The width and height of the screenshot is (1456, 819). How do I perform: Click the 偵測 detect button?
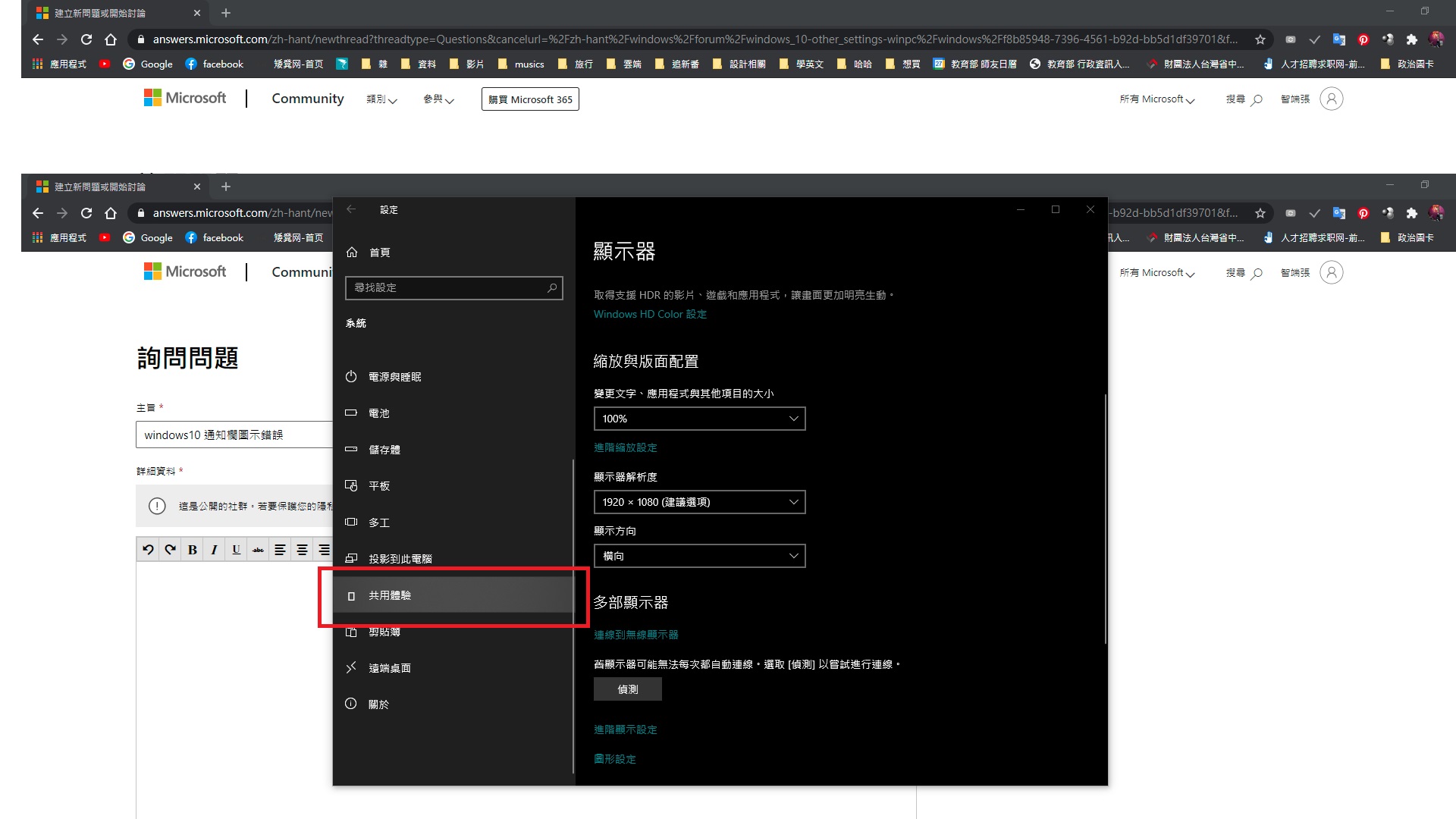[627, 689]
